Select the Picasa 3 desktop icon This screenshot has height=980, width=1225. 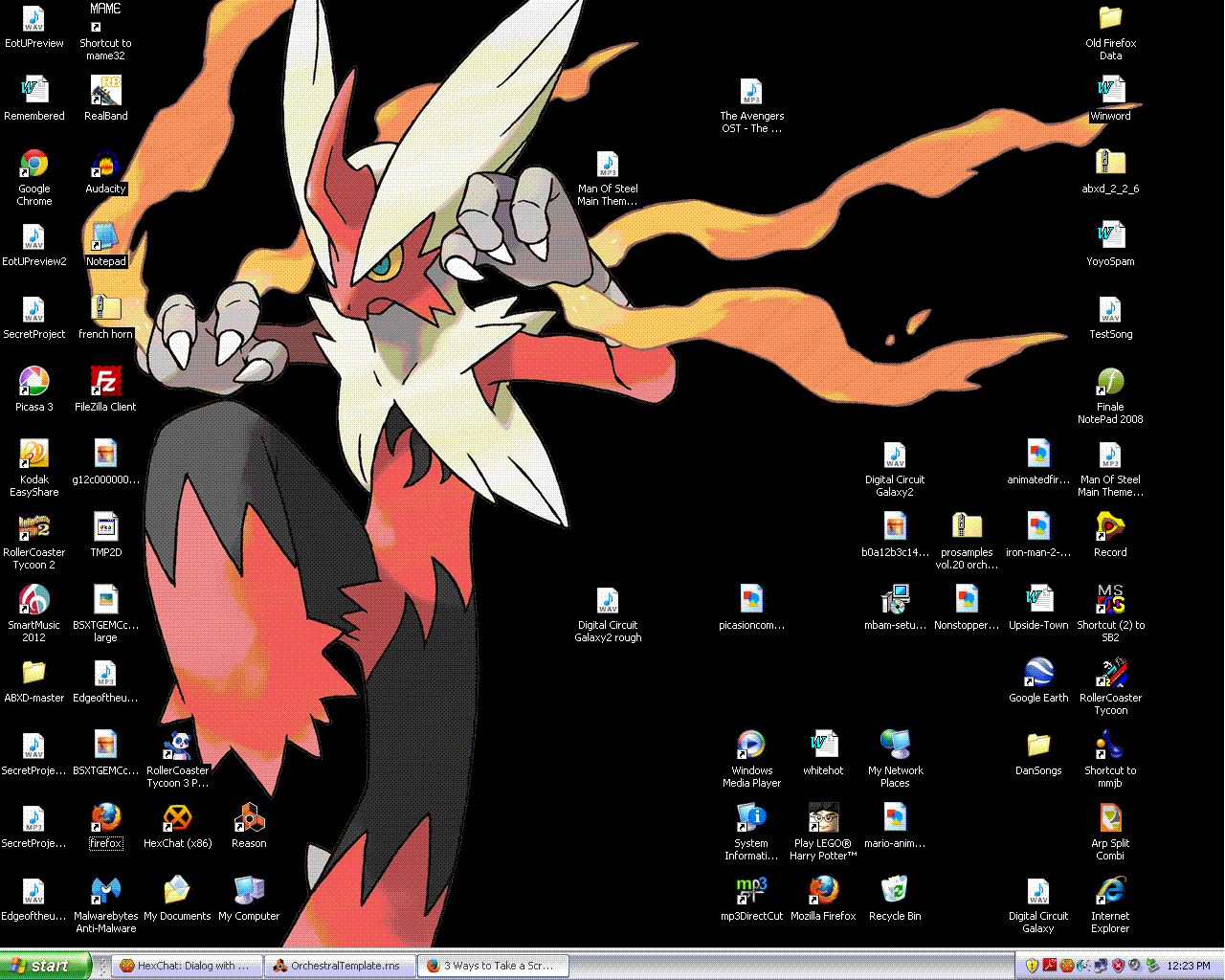(34, 383)
